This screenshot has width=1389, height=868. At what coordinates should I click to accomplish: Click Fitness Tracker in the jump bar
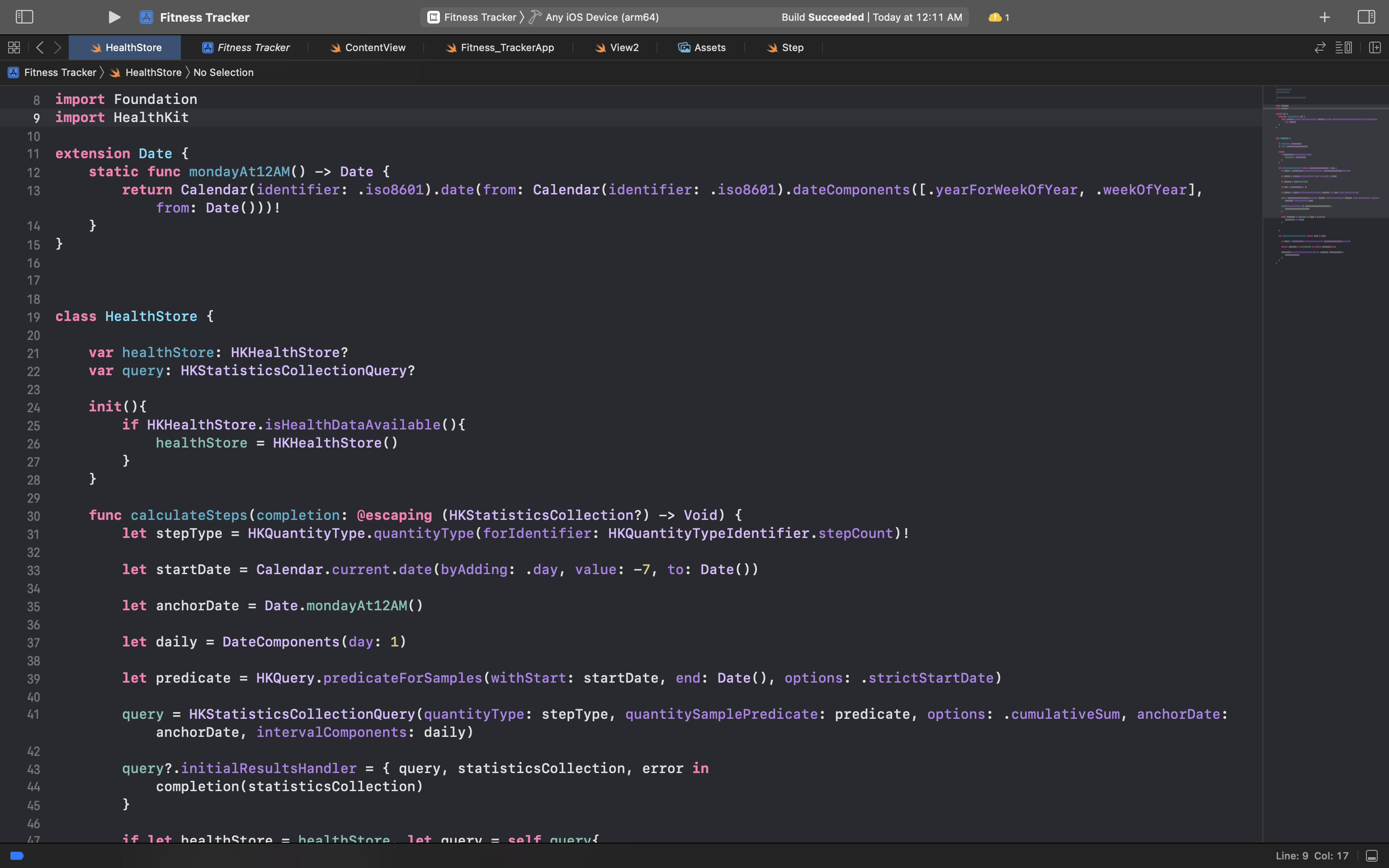(52, 72)
